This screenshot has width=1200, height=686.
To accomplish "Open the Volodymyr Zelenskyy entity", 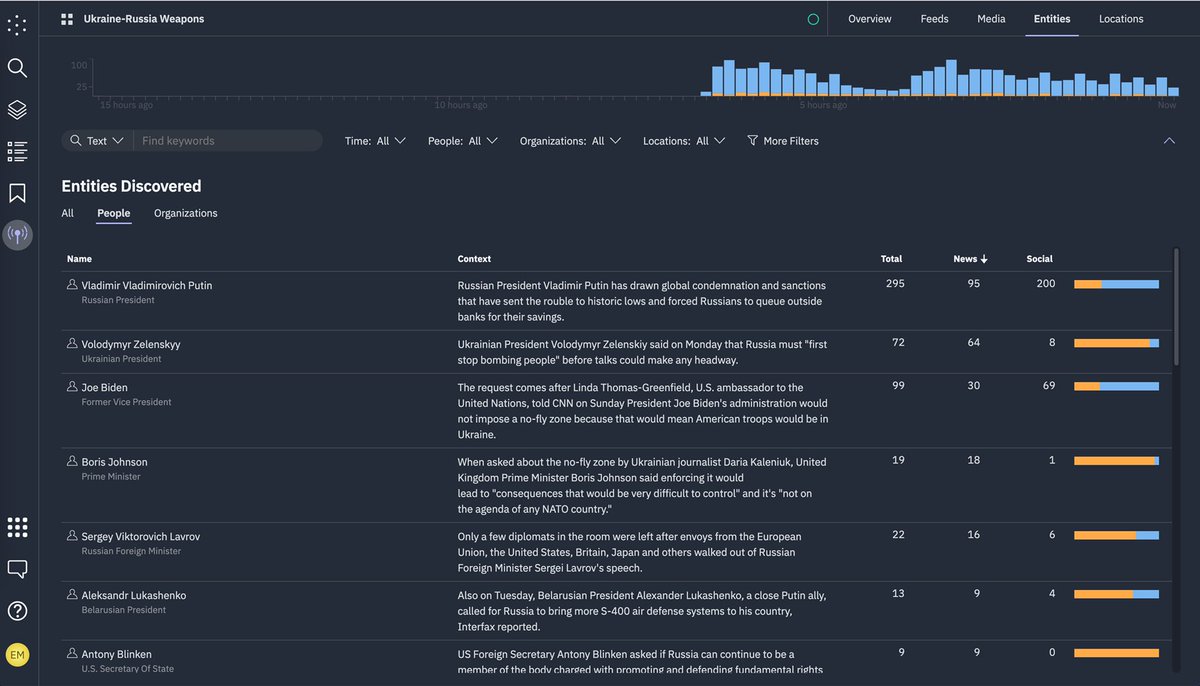I will point(131,344).
